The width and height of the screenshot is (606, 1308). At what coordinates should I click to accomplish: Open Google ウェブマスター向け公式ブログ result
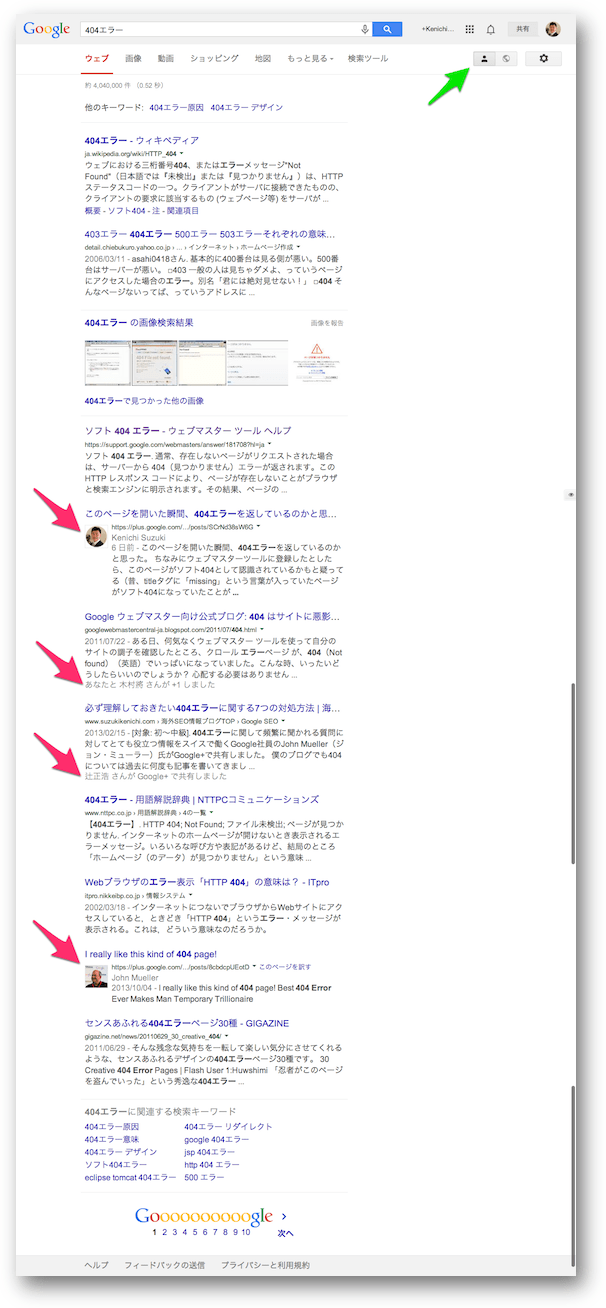pyautogui.click(x=212, y=617)
